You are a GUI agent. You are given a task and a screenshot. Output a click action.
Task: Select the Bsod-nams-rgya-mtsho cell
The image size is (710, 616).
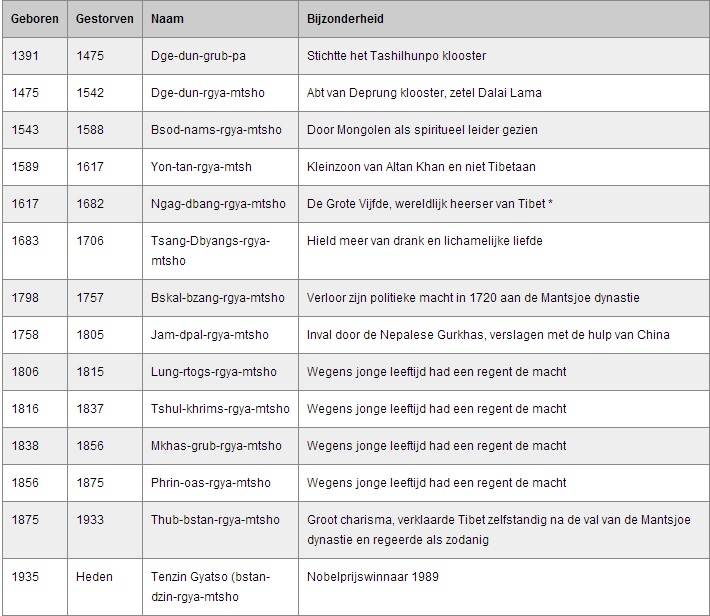click(x=216, y=130)
